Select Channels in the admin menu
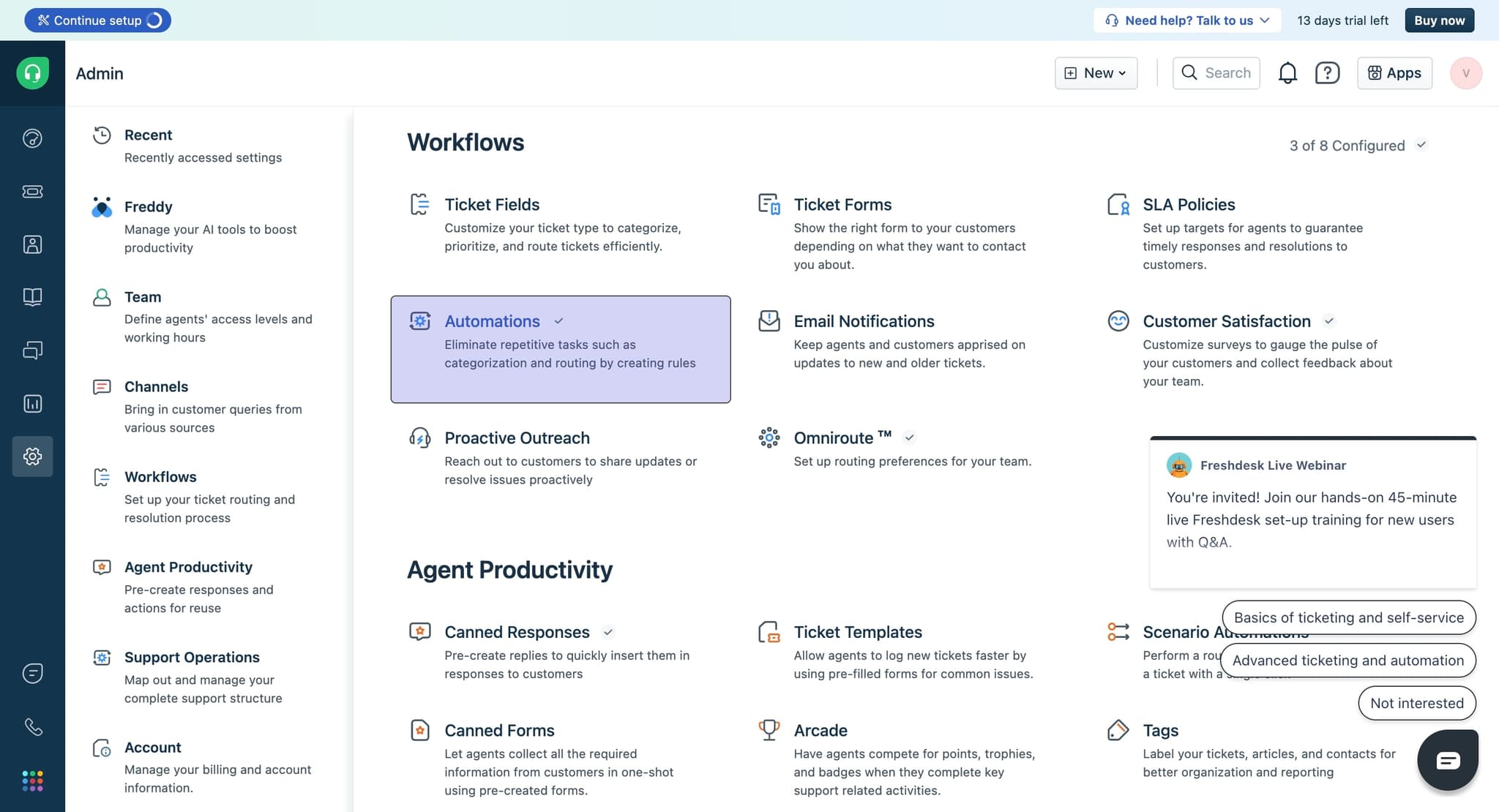The height and width of the screenshot is (812, 1499). [156, 387]
